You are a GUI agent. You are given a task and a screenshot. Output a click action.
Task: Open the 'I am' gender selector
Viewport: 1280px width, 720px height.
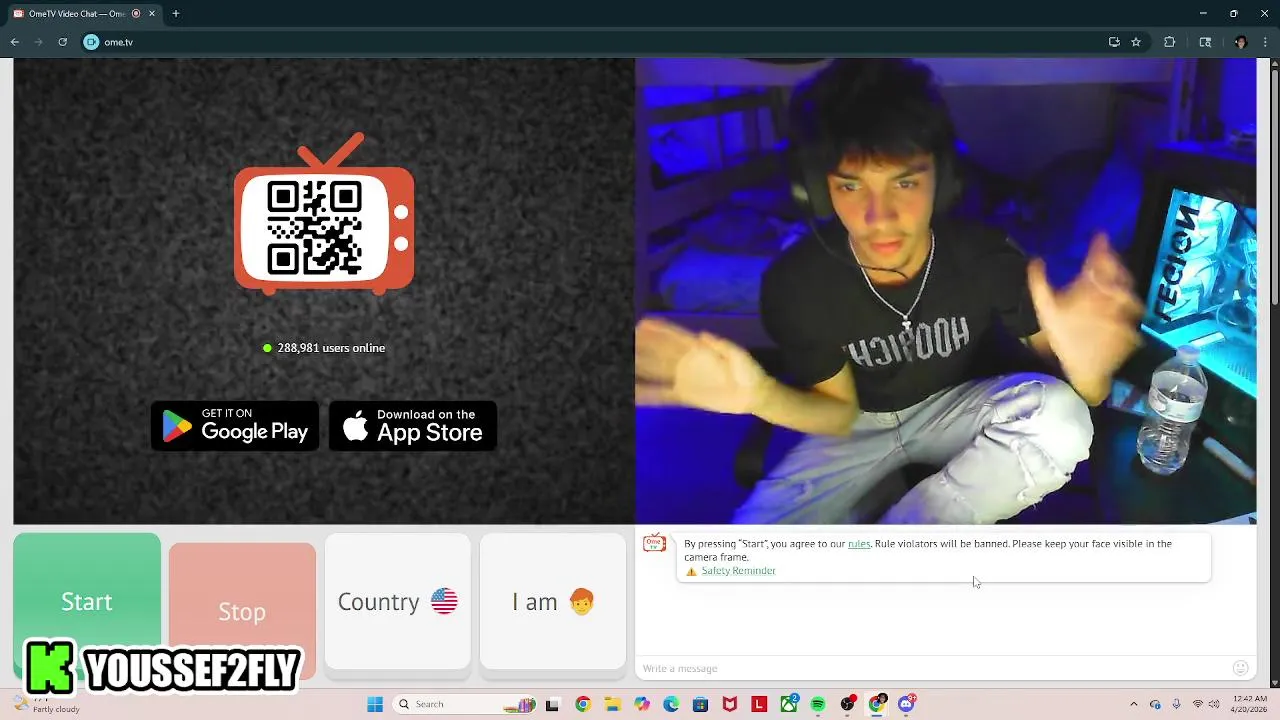(553, 601)
